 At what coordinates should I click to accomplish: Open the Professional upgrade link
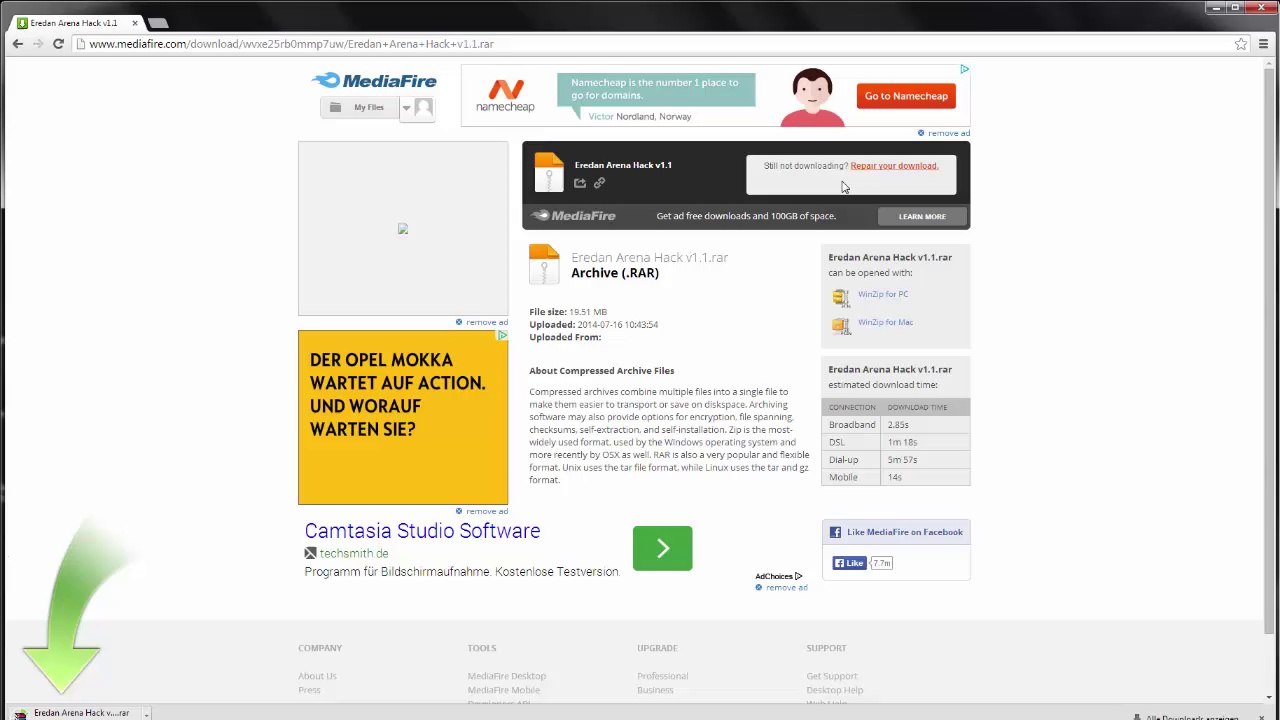coord(663,676)
